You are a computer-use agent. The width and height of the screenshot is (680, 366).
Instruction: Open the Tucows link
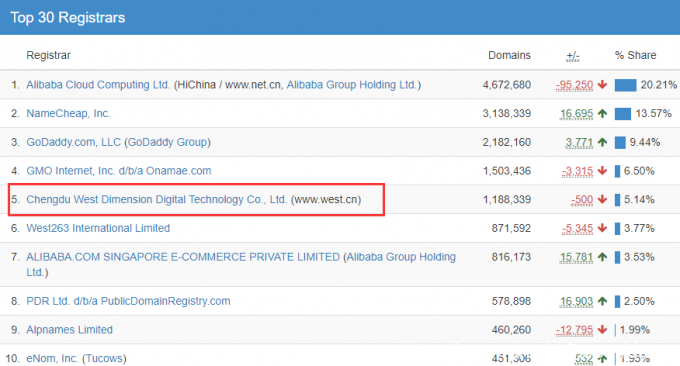(104, 358)
